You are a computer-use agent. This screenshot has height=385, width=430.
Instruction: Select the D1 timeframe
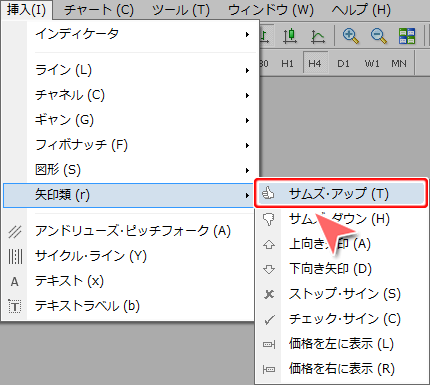343,63
